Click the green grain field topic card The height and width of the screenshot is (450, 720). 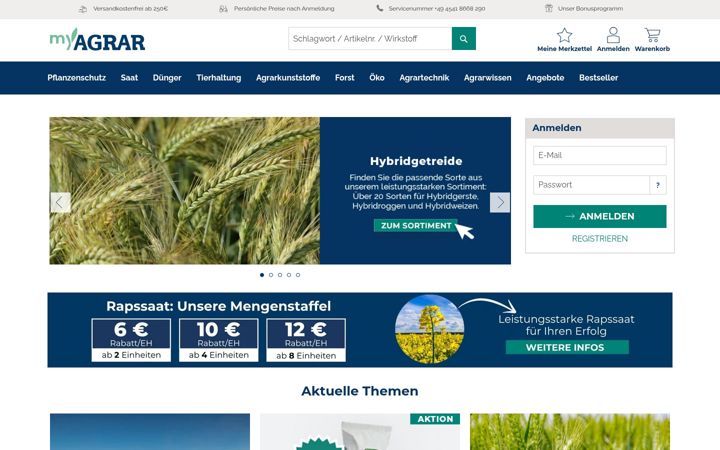[x=570, y=432]
